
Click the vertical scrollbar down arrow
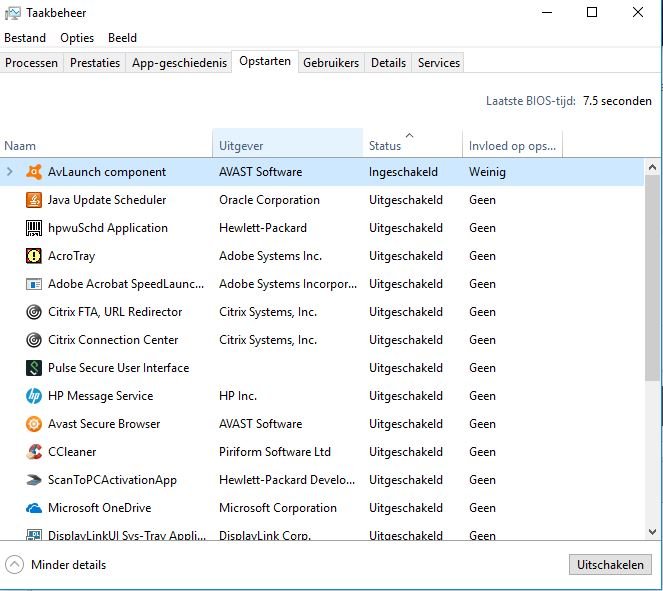pyautogui.click(x=652, y=533)
